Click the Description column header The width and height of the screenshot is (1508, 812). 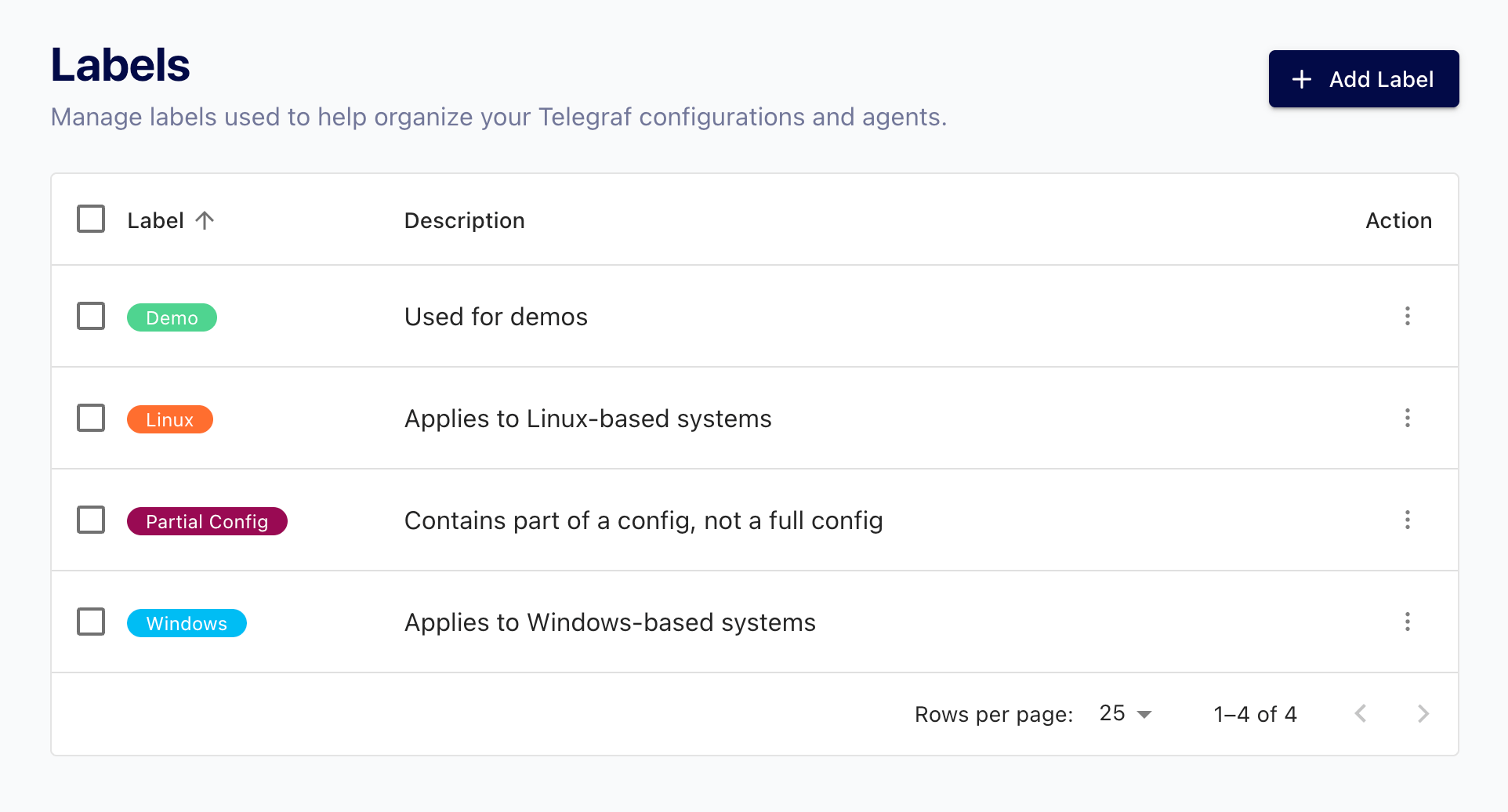pyautogui.click(x=464, y=220)
